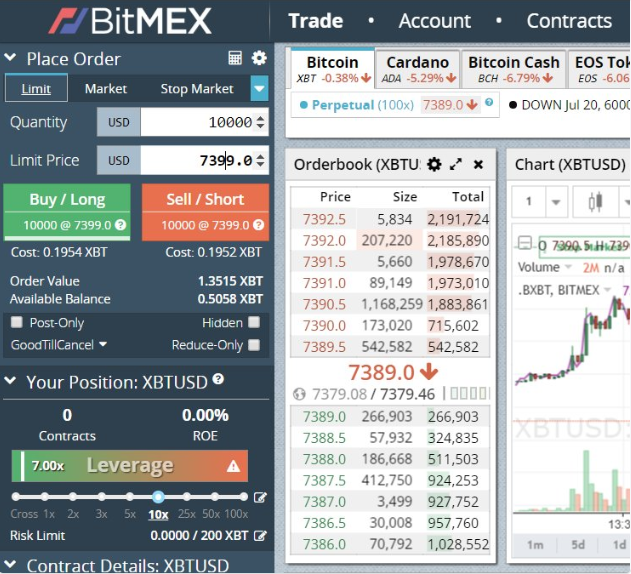Click globe index price icon

pyautogui.click(x=299, y=394)
